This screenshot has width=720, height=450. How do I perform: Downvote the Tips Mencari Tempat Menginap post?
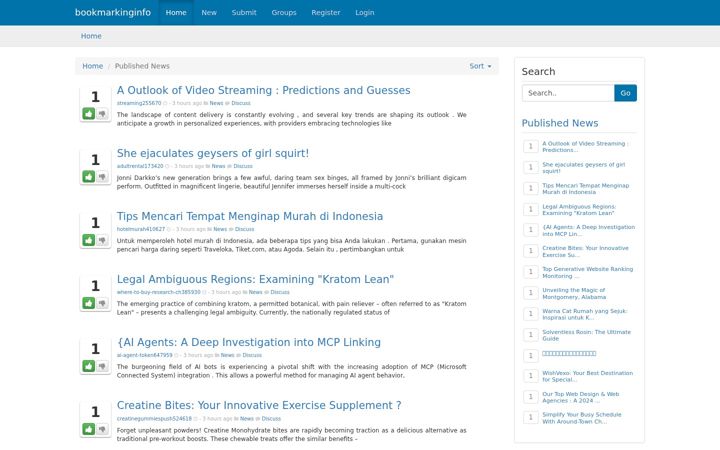click(x=102, y=240)
